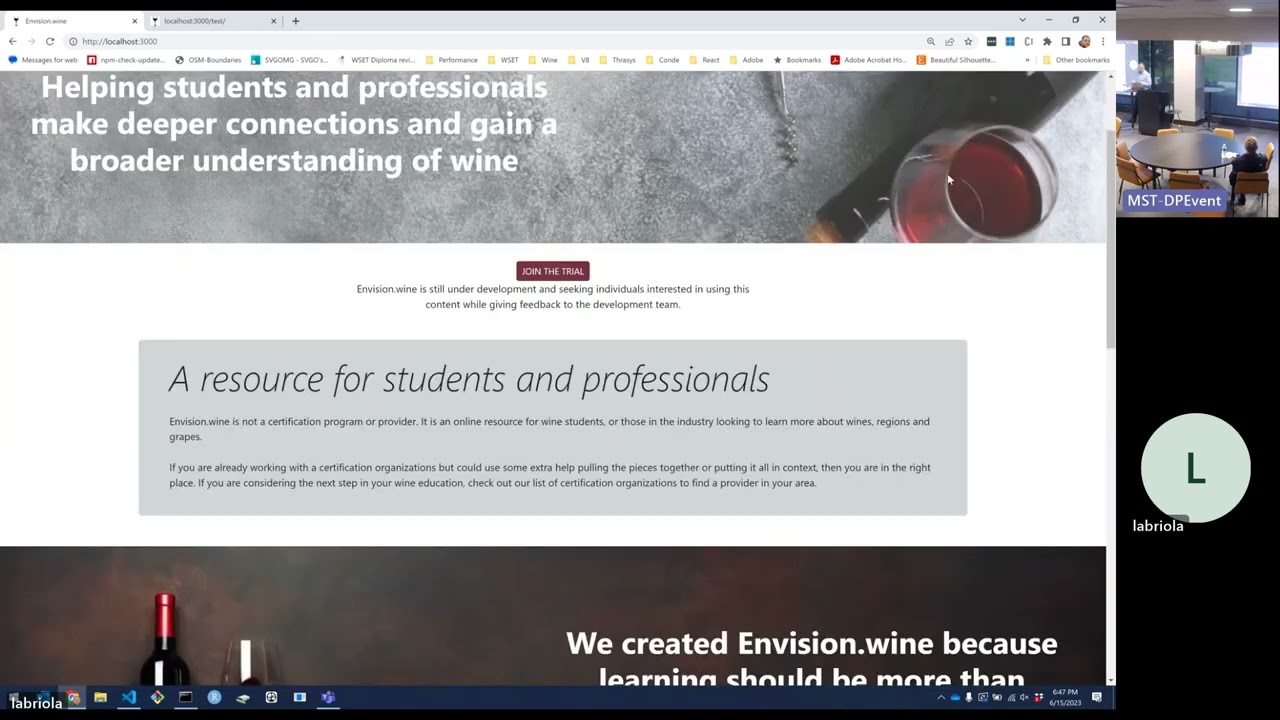Open the SVGOMG bookmark

(290, 60)
